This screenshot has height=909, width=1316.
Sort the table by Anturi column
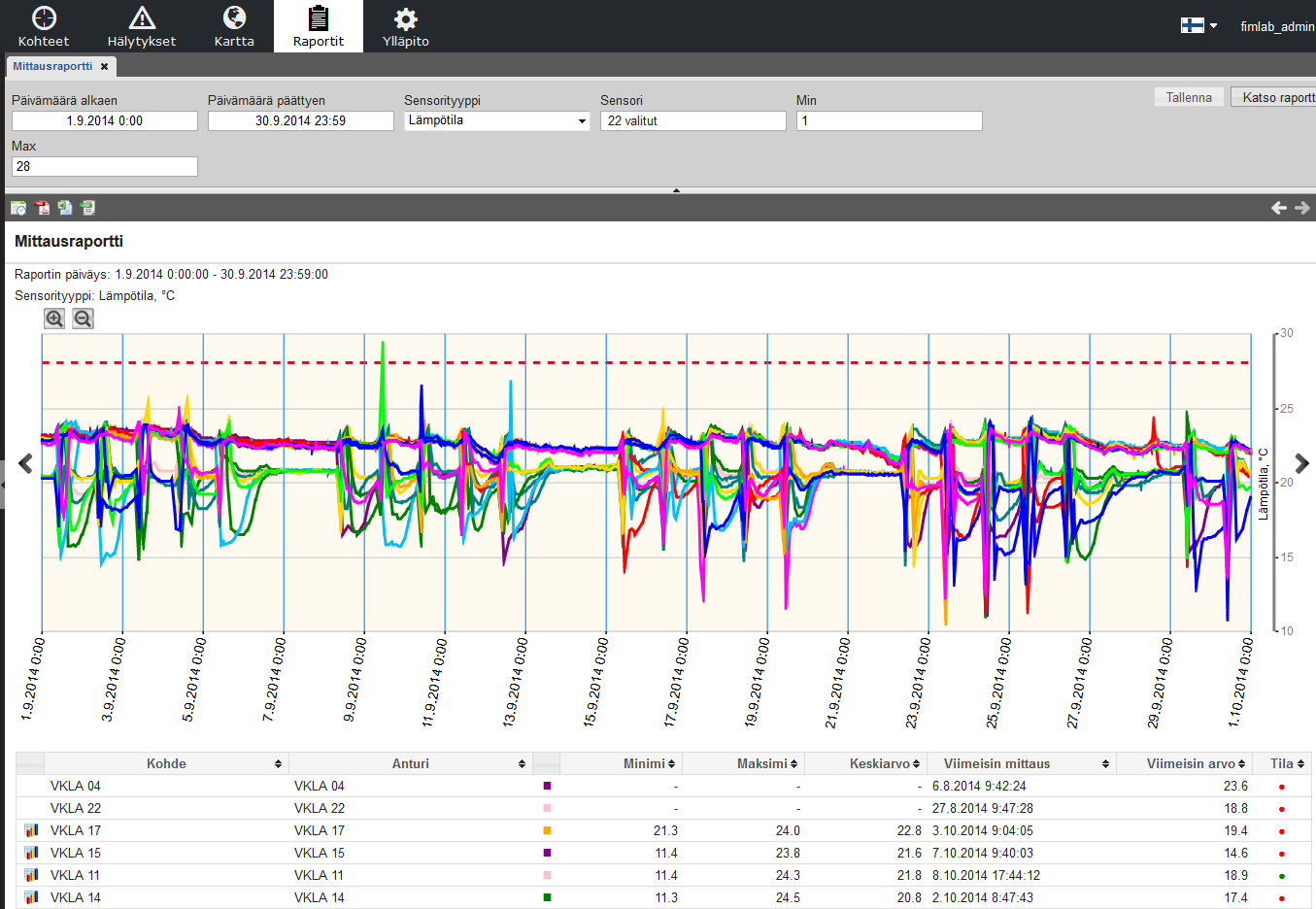click(x=411, y=763)
